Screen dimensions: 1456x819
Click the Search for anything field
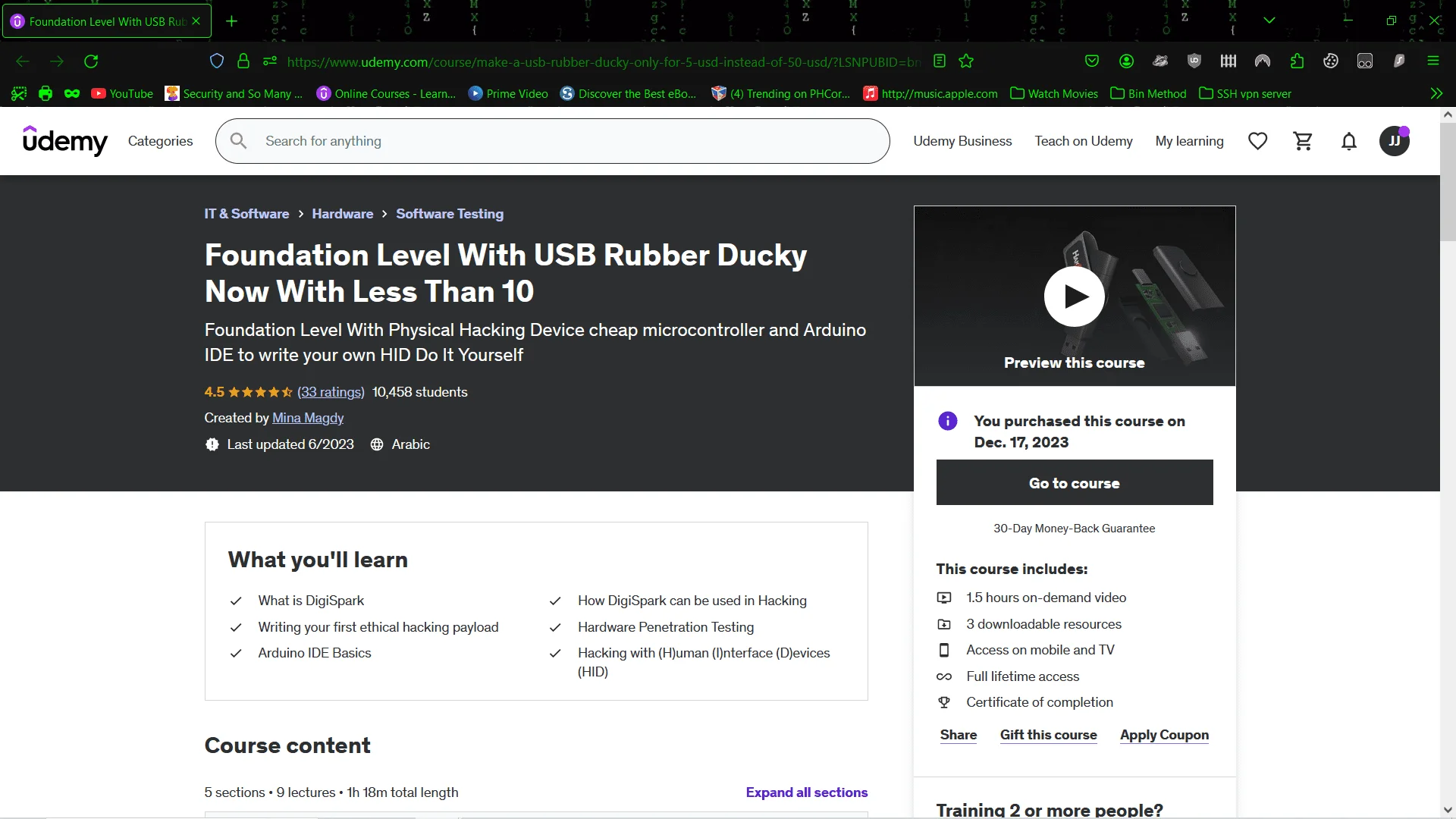[x=553, y=141]
